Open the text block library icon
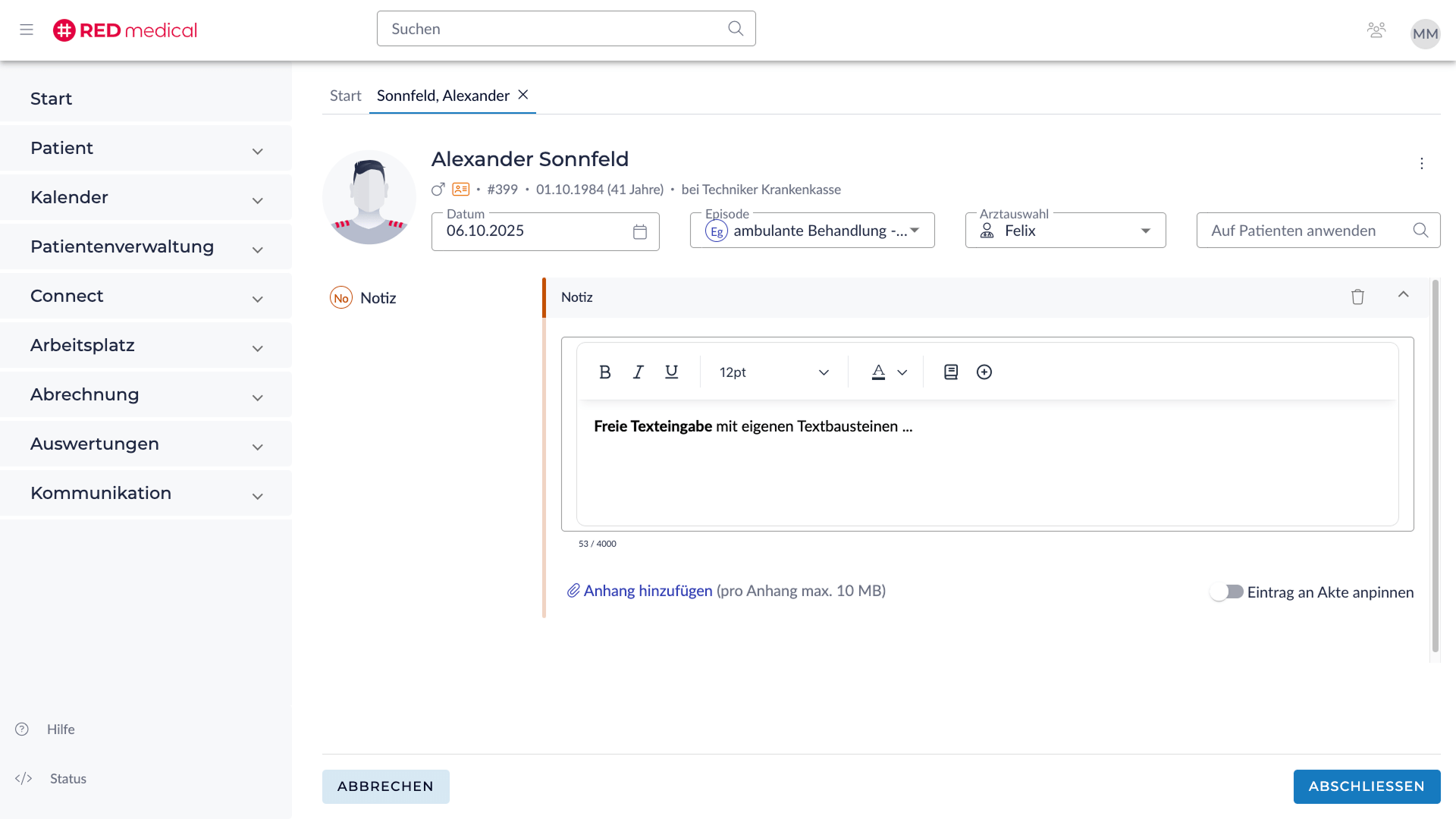Screen dimensions: 1456x819 (951, 372)
